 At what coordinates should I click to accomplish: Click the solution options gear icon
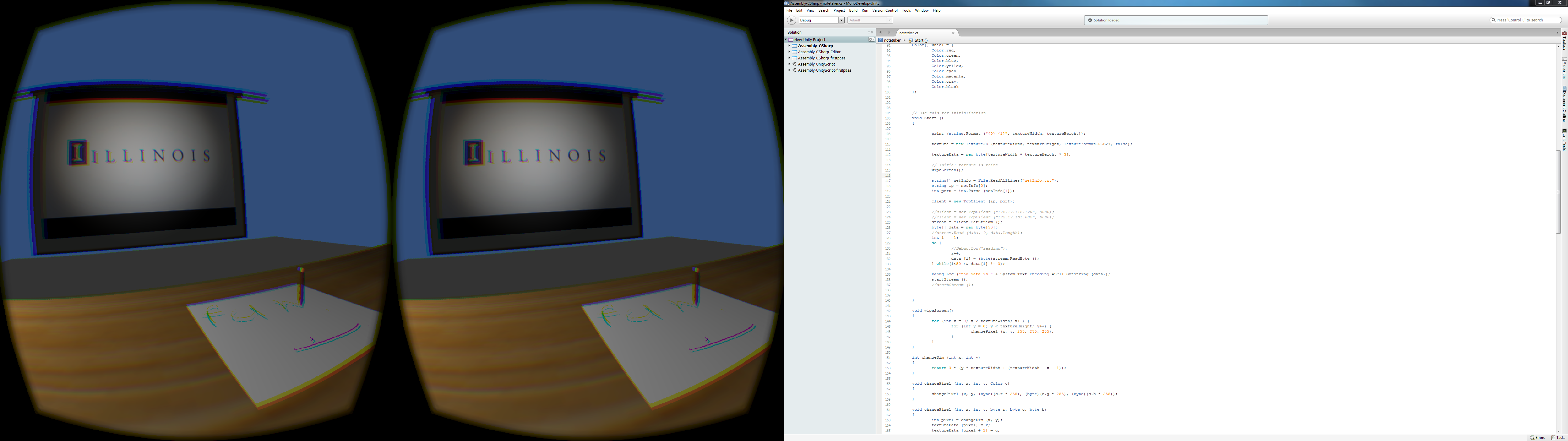tap(871, 40)
